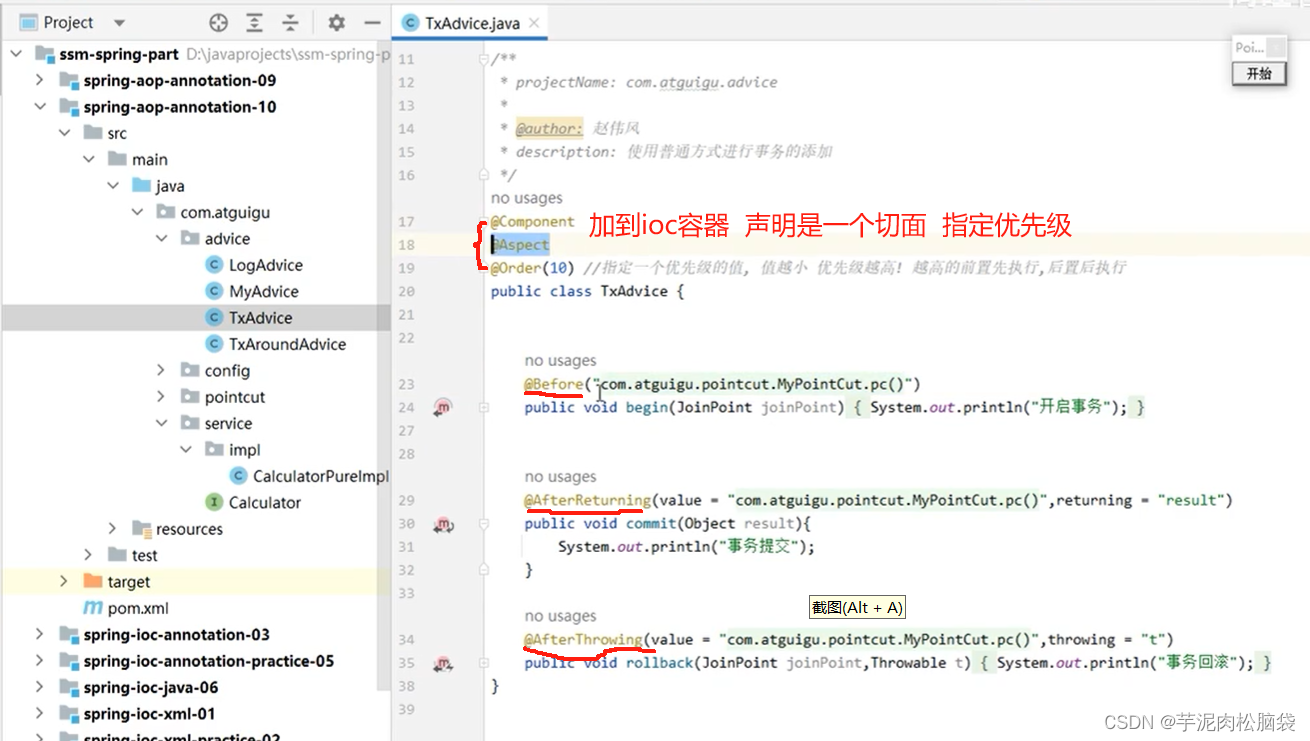The image size is (1310, 741).
Task: Click the gutter advice icon on line 35
Action: tap(443, 662)
